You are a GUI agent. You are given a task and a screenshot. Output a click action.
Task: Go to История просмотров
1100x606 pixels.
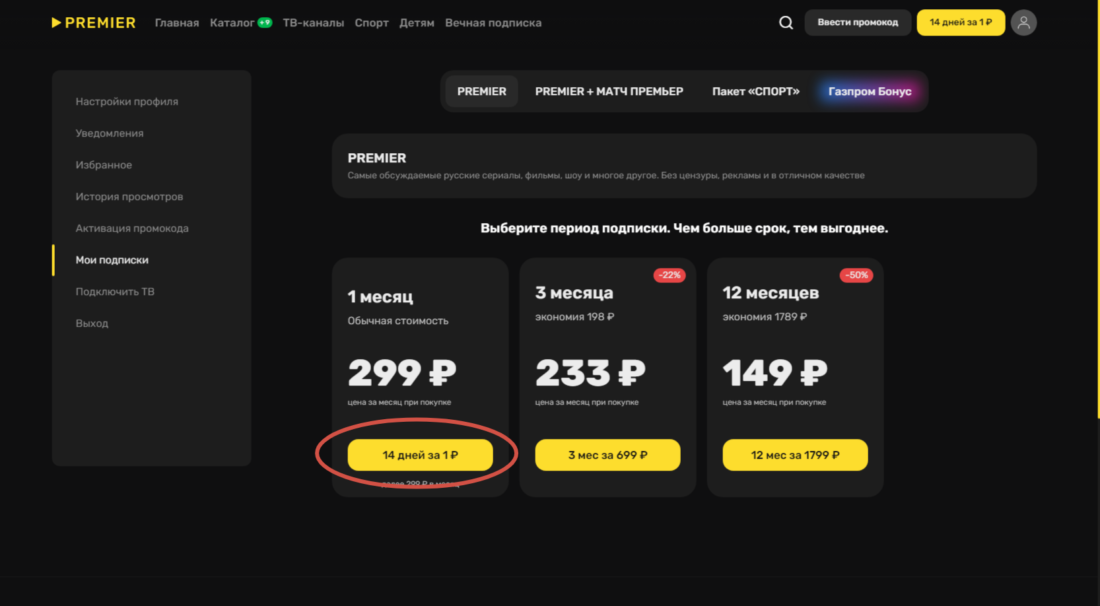pos(129,197)
